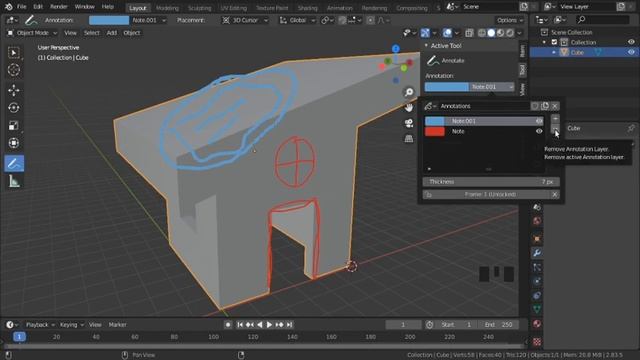Image resolution: width=640 pixels, height=360 pixels.
Task: Switch to Shading workspace tab
Action: click(307, 8)
